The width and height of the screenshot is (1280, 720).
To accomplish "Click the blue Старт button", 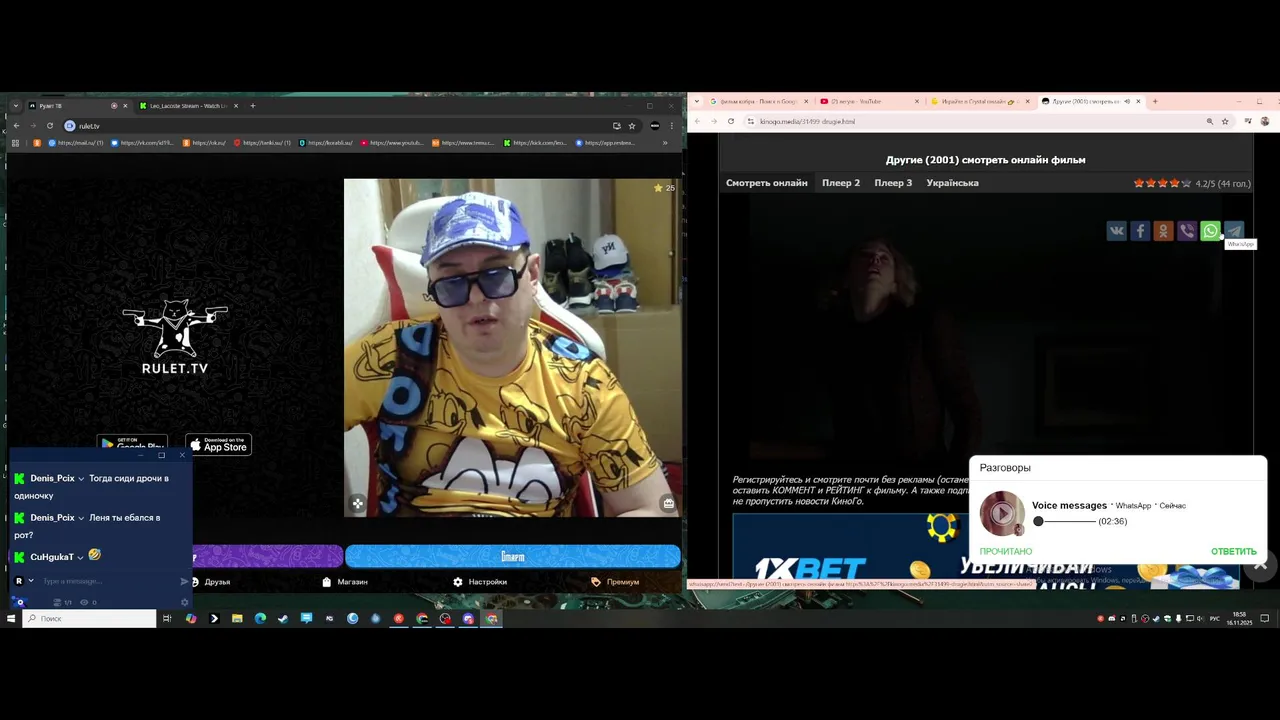I will pos(512,556).
